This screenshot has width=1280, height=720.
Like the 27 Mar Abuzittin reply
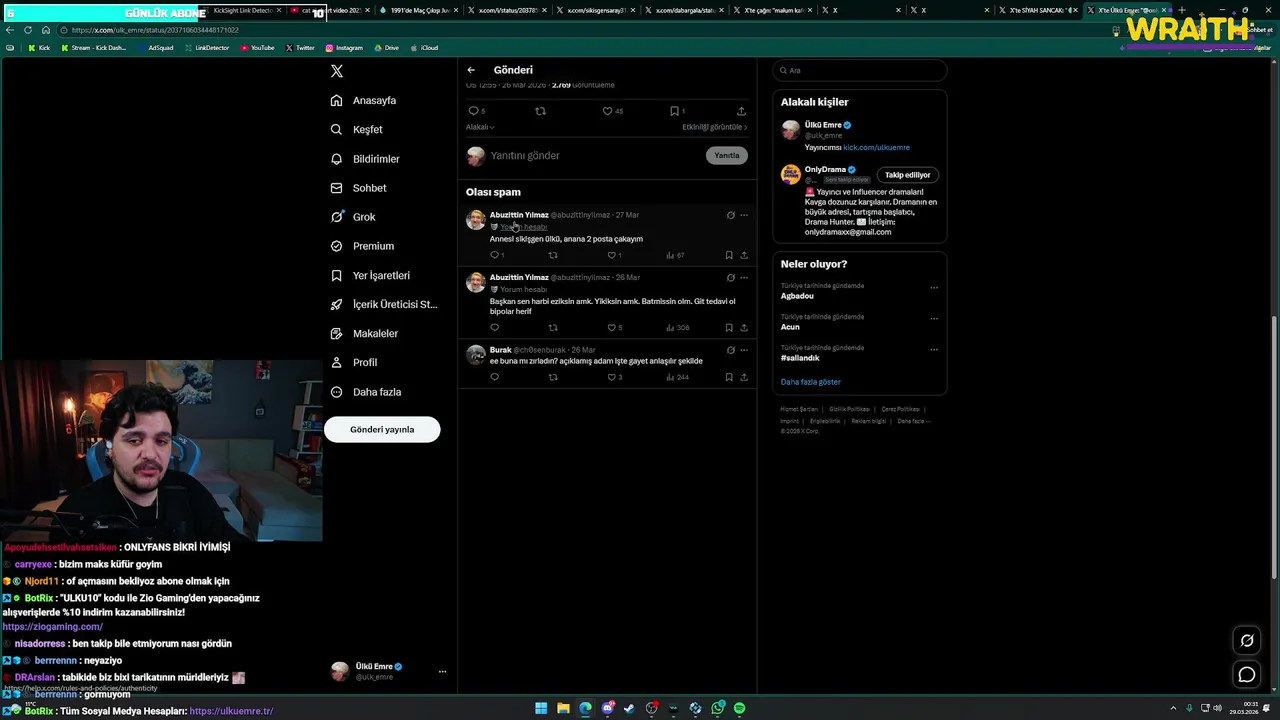point(614,255)
